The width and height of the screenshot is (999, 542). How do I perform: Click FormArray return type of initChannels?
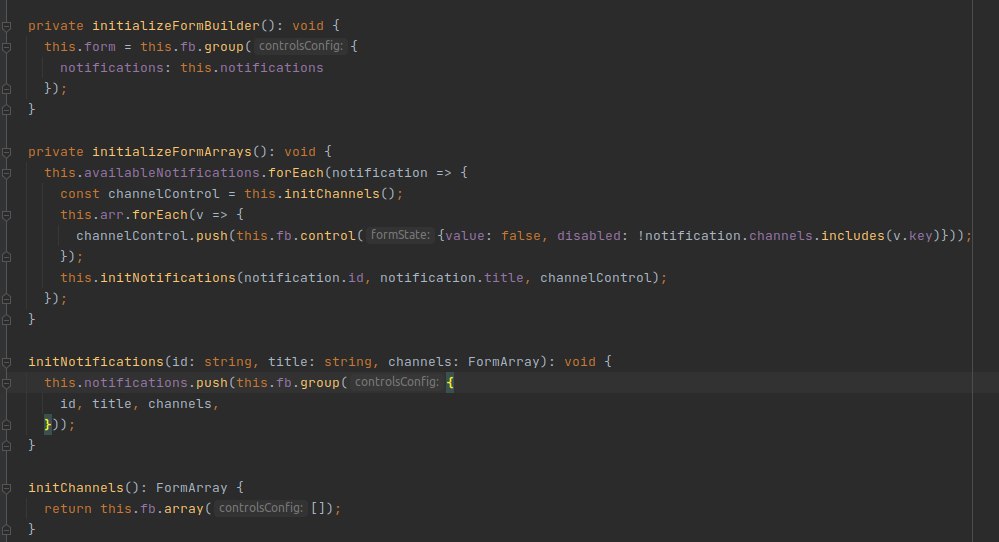(x=192, y=488)
